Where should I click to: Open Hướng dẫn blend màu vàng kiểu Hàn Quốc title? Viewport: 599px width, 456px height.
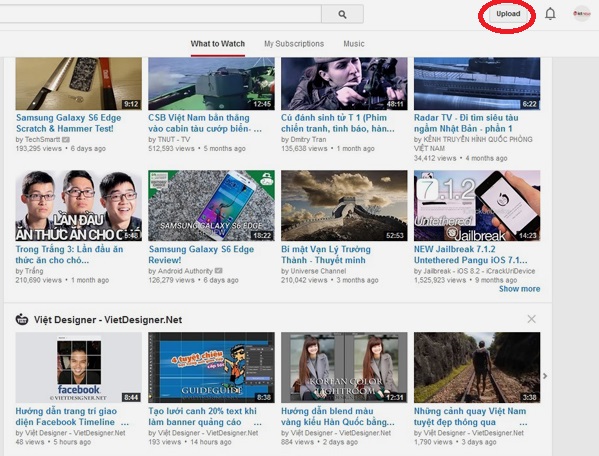pyautogui.click(x=338, y=417)
